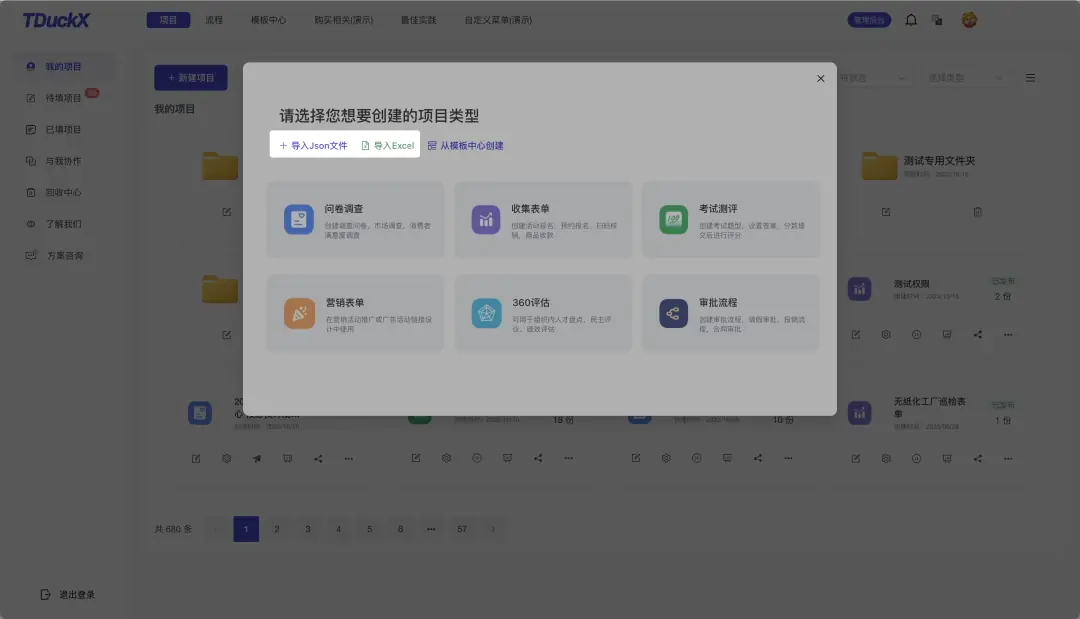
Task: Click the TDuckX logo
Action: tap(56, 20)
